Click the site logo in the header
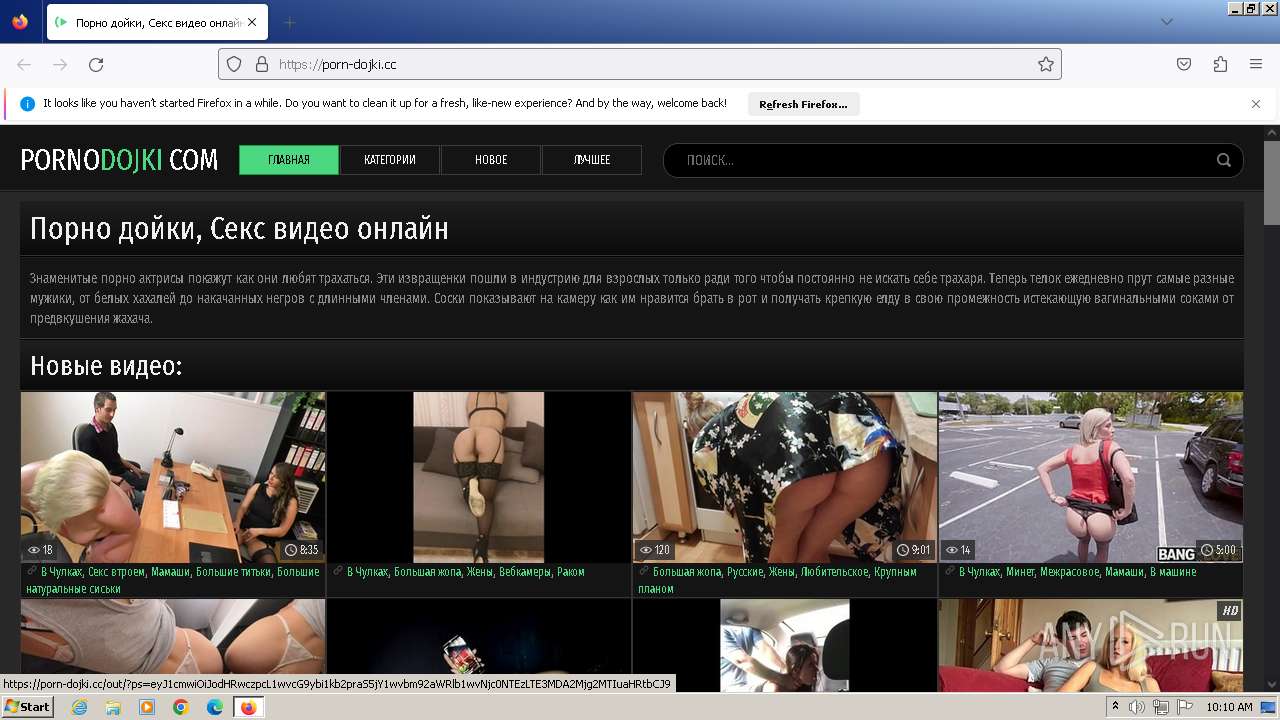Image resolution: width=1280 pixels, height=720 pixels. (x=119, y=160)
